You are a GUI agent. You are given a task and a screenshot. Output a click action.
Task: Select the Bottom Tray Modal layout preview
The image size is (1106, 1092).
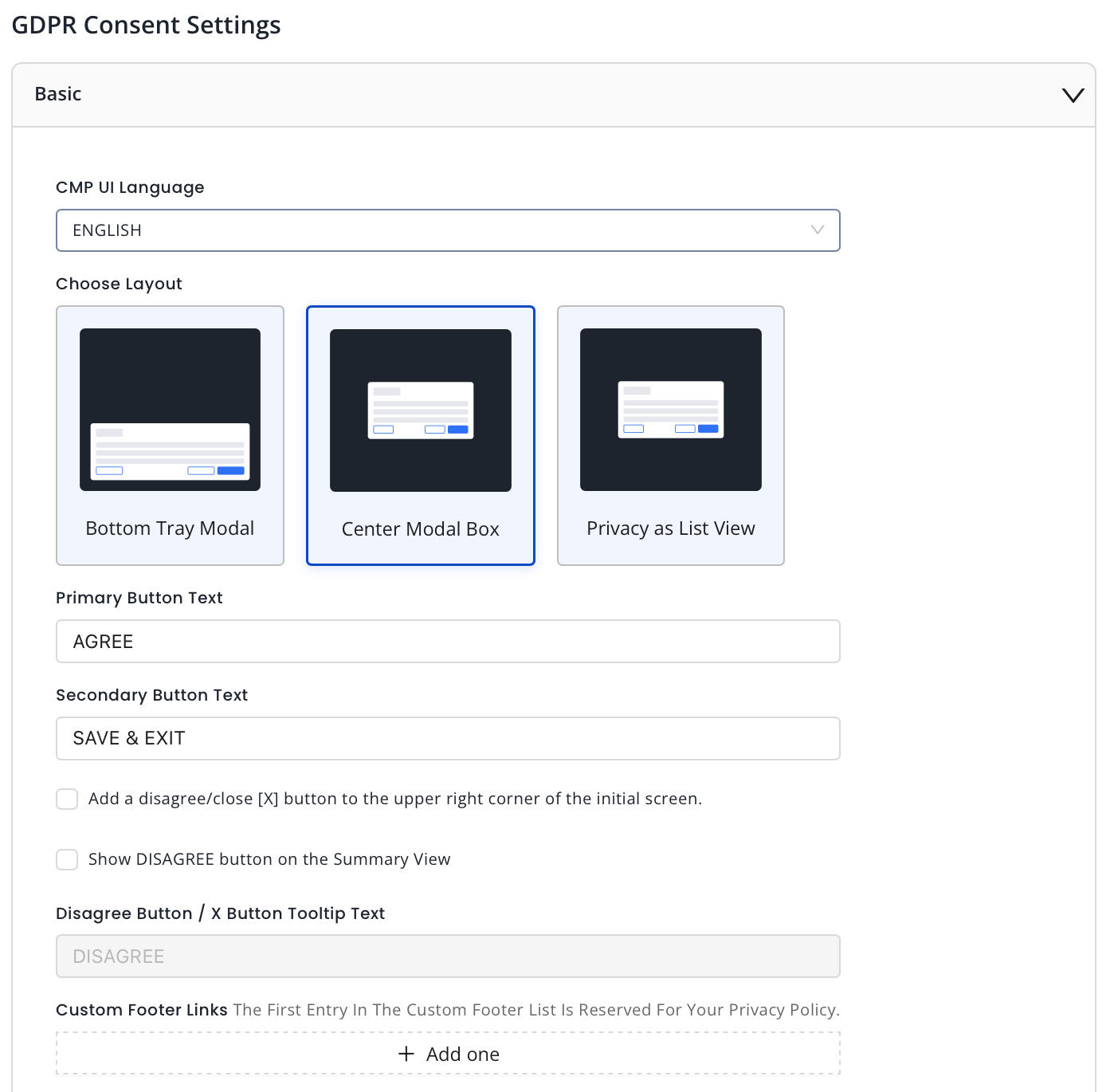pyautogui.click(x=170, y=410)
